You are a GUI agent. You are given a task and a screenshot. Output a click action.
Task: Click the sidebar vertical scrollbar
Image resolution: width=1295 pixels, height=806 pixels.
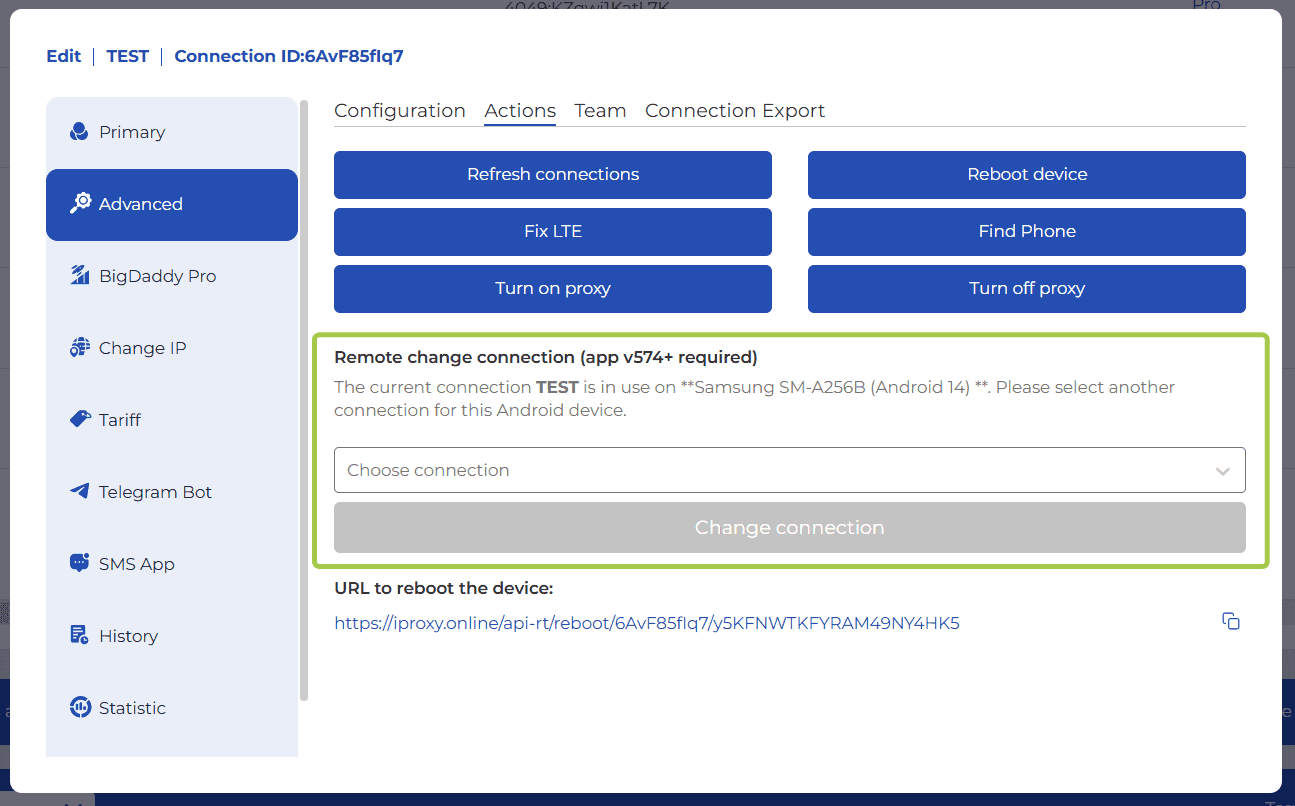point(304,400)
